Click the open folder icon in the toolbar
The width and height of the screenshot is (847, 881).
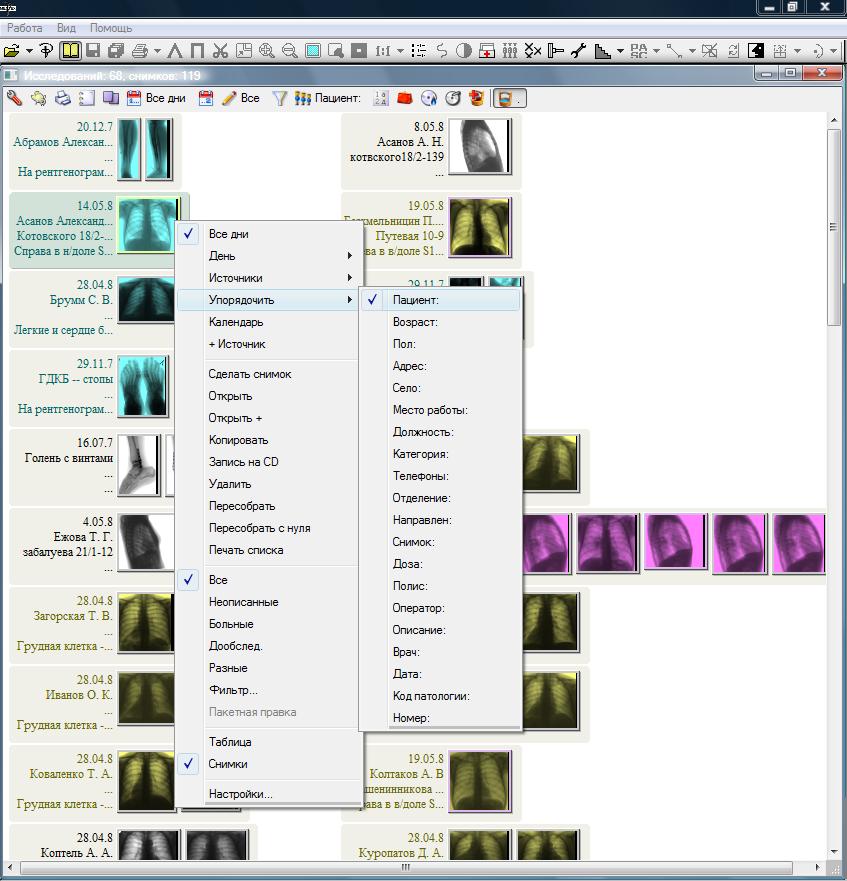point(12,50)
